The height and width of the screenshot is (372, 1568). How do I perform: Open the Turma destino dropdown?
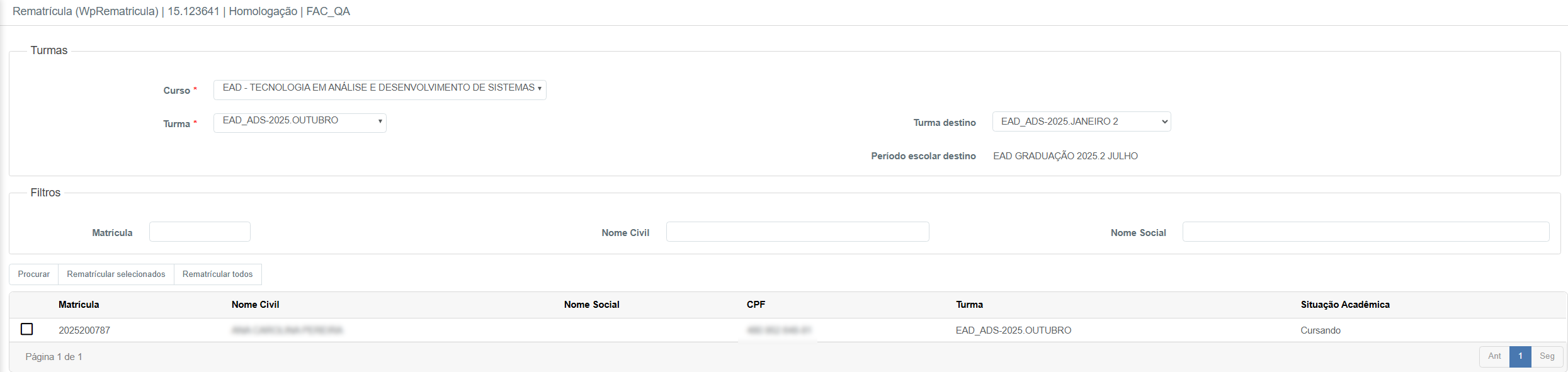1081,121
